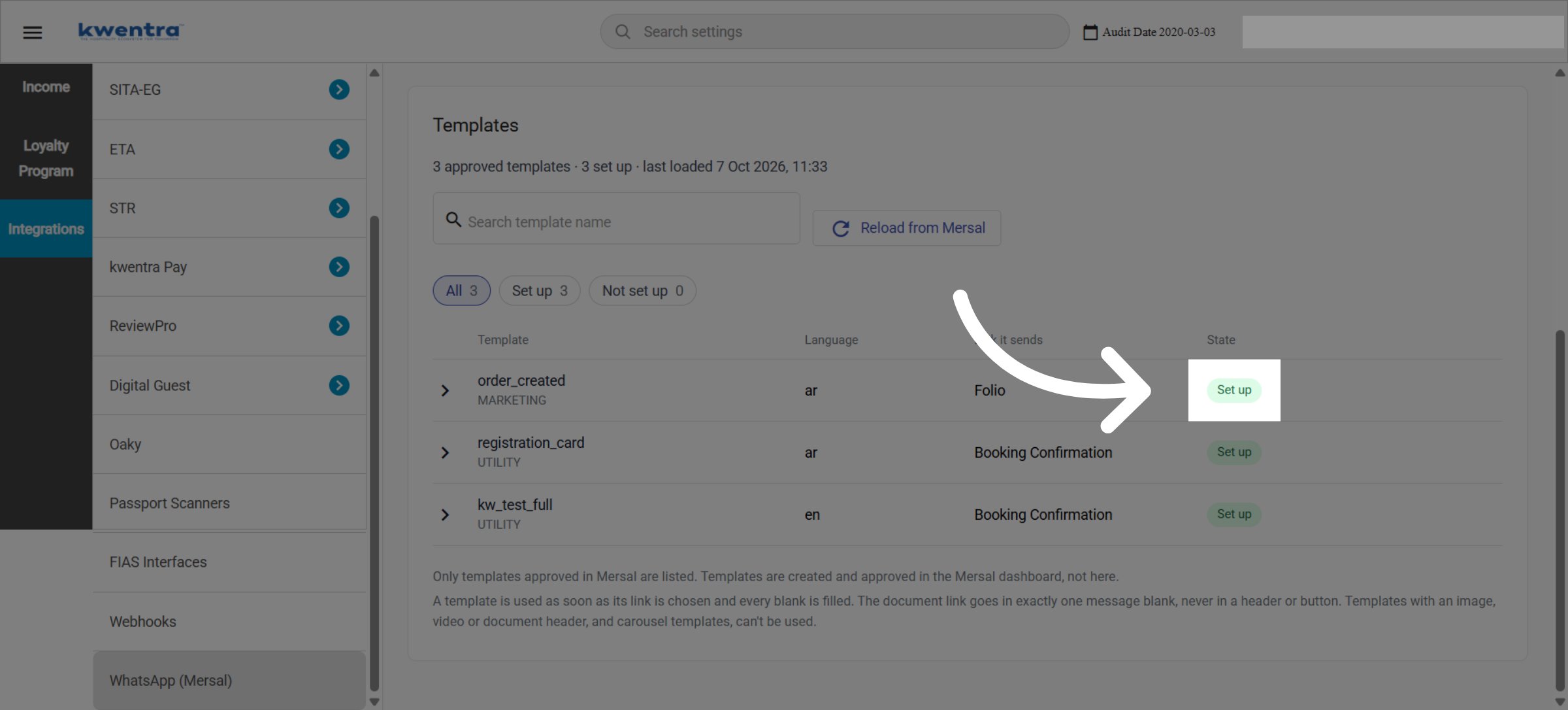1568x710 pixels.
Task: Click the Audit Date 2020-03-03 text
Action: (x=1159, y=32)
